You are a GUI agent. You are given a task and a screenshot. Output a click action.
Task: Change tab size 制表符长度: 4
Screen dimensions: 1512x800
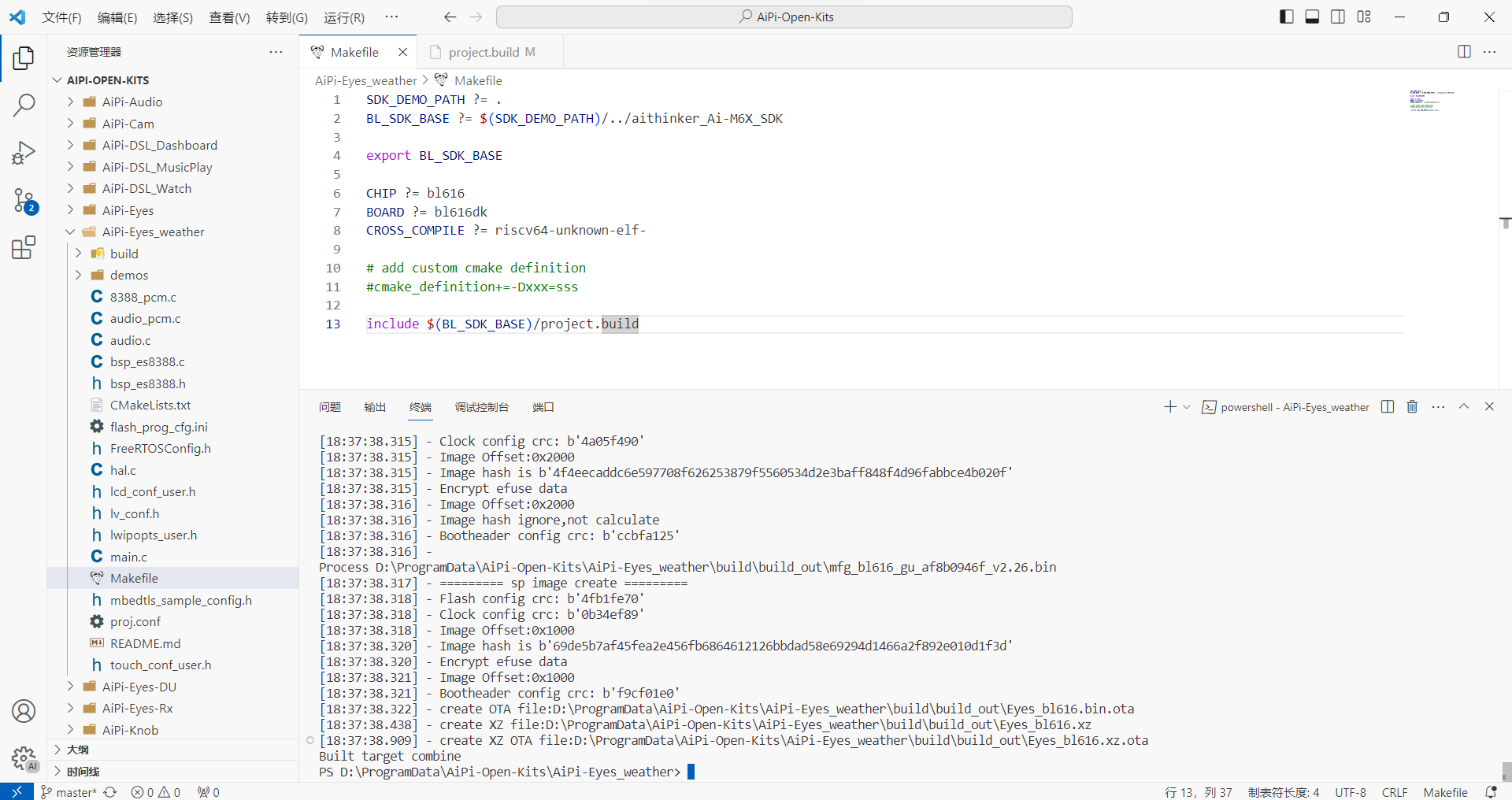tap(1283, 792)
